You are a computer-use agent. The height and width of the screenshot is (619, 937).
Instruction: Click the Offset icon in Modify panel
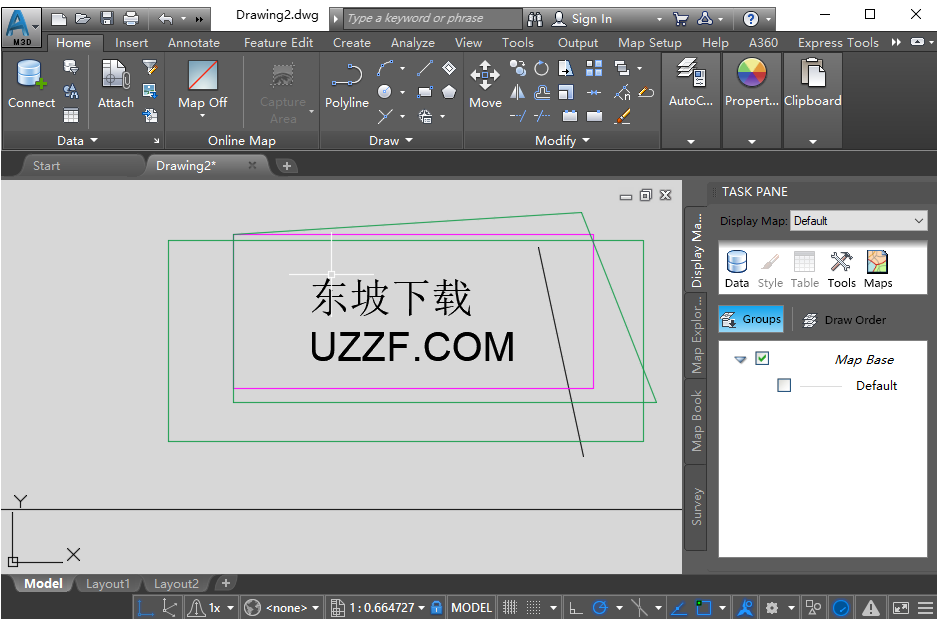point(542,92)
